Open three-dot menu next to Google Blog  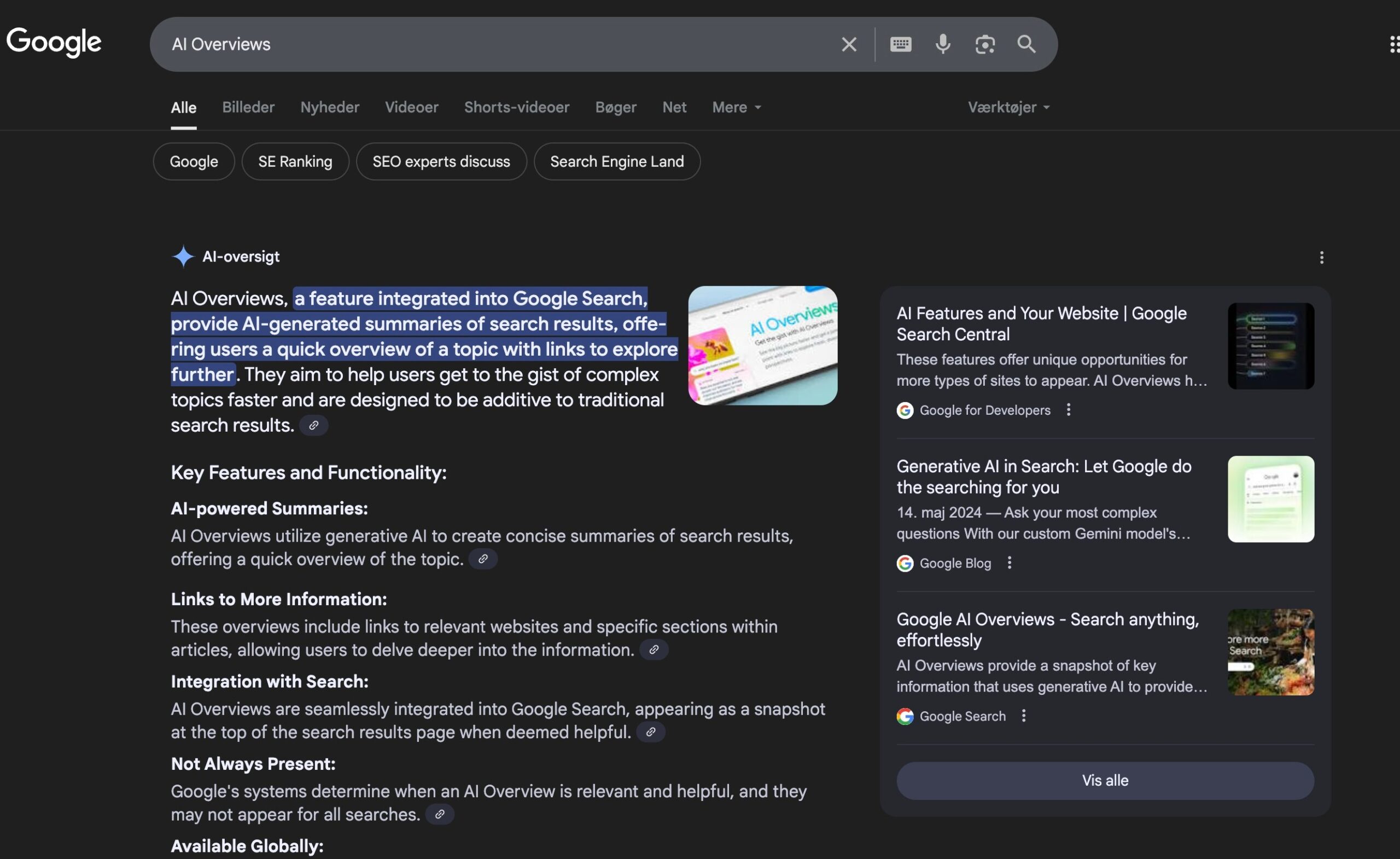point(1009,563)
